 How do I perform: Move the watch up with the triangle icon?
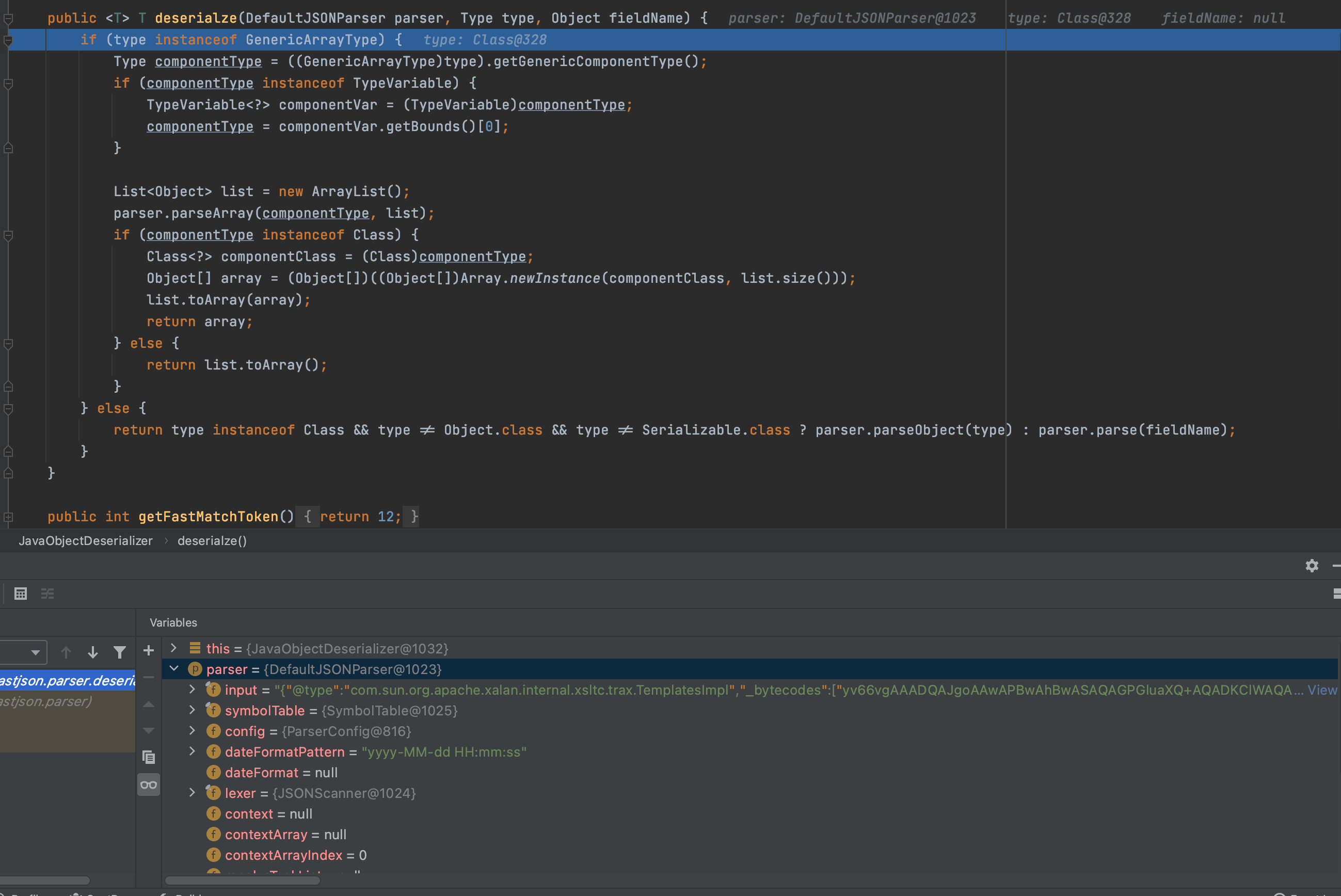149,704
